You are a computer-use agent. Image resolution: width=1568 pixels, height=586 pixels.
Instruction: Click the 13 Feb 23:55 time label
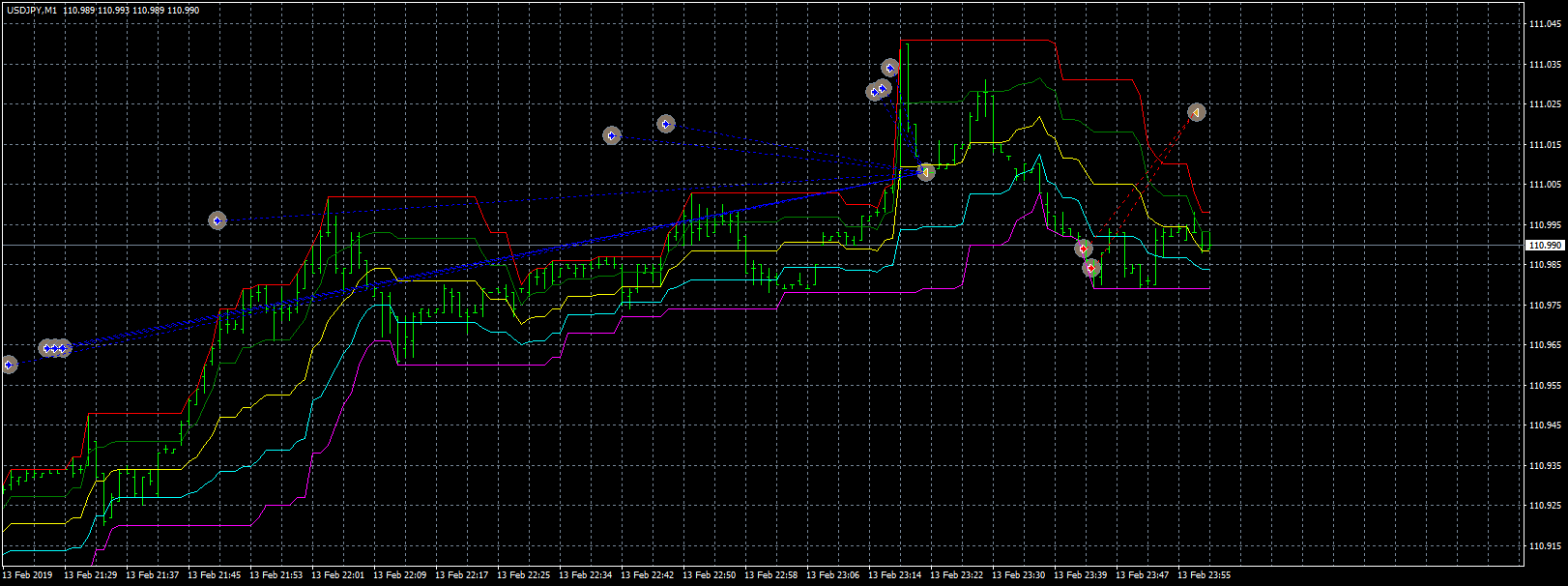pyautogui.click(x=1204, y=575)
